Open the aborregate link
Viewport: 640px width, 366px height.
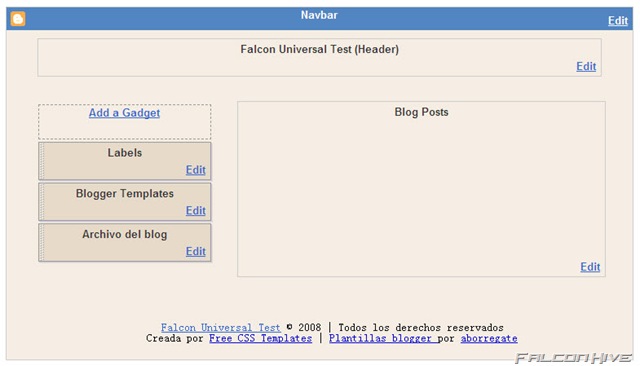[489, 338]
